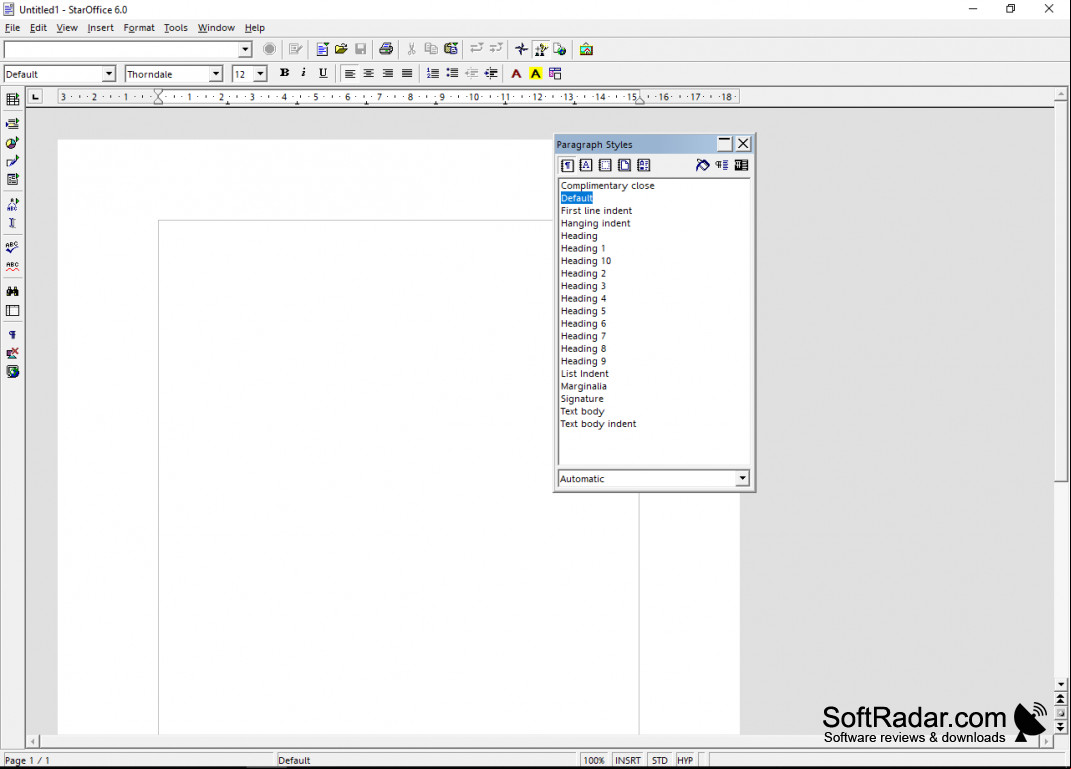
Task: Select Heading 1 paragraph style
Action: 583,249
